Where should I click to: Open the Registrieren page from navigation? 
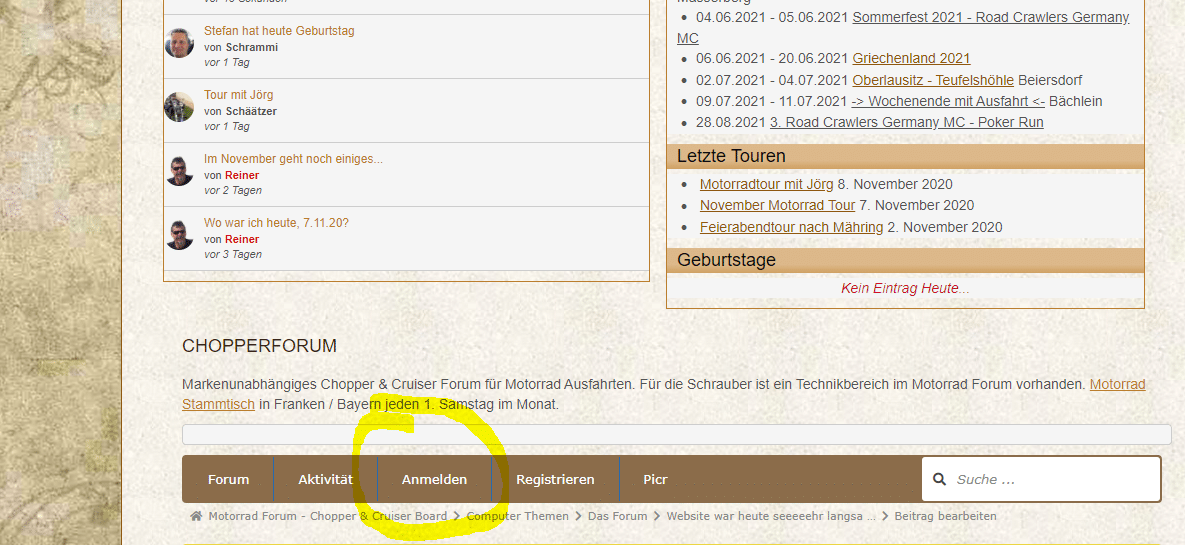[x=555, y=480]
